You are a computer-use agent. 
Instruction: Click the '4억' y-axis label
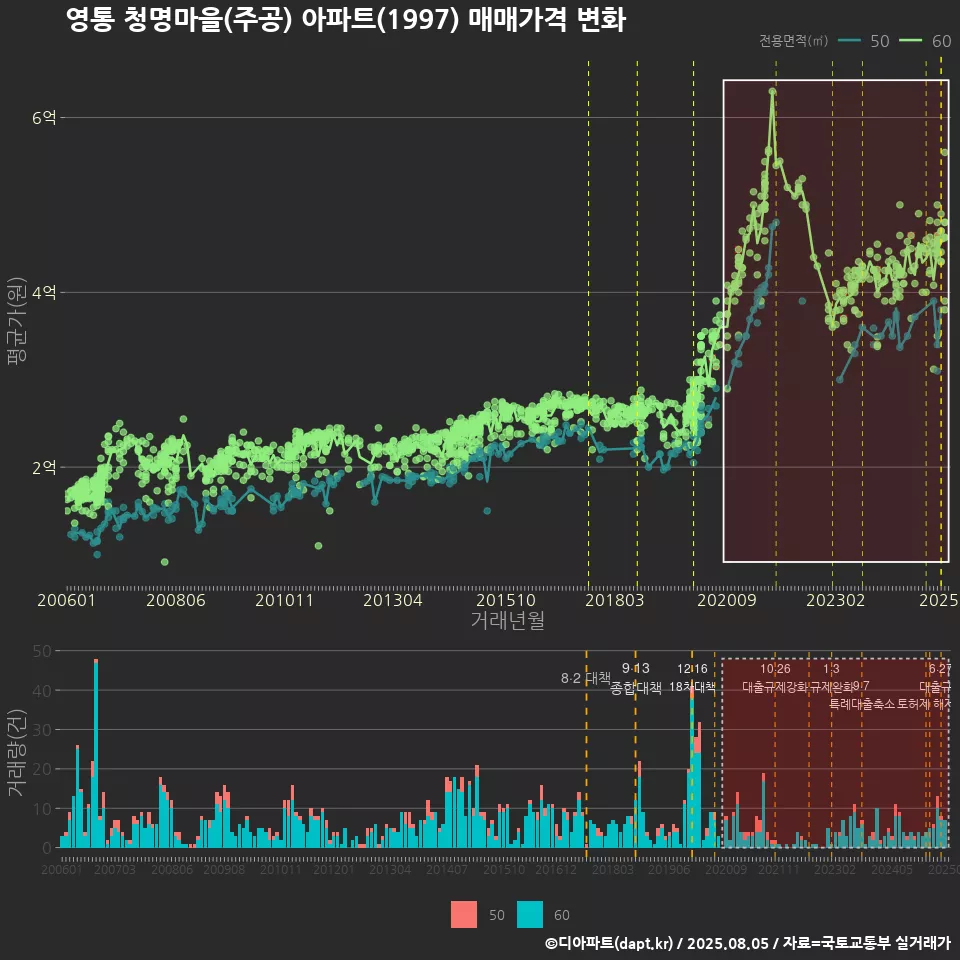tap(44, 293)
